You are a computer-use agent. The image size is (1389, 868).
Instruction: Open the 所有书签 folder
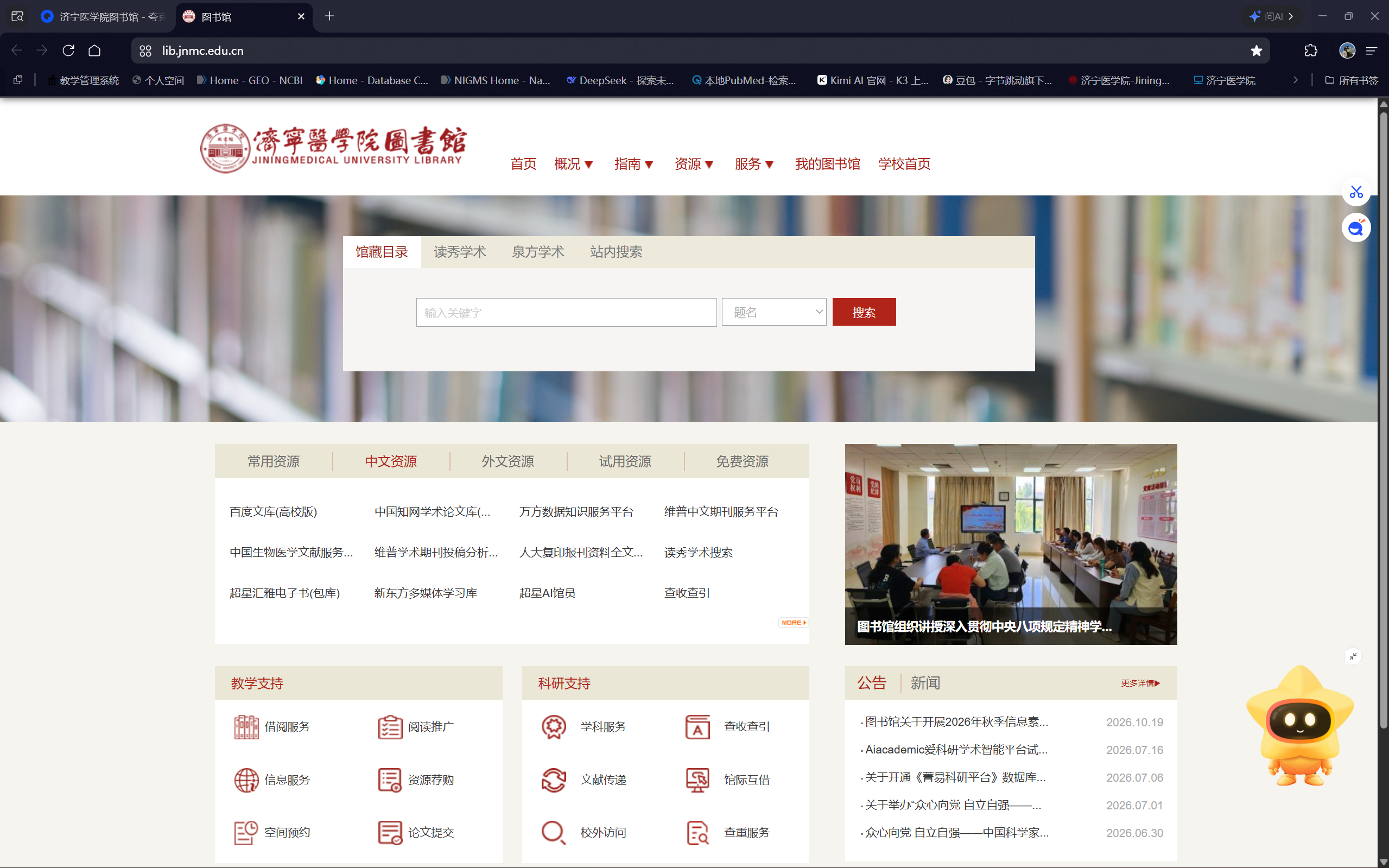1351,80
